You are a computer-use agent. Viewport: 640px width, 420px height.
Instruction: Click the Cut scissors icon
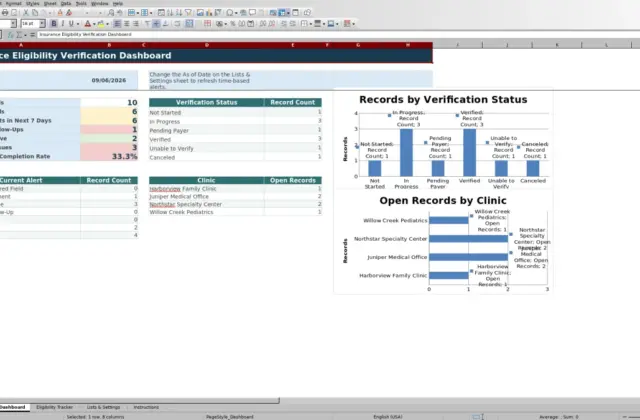coord(26,13)
